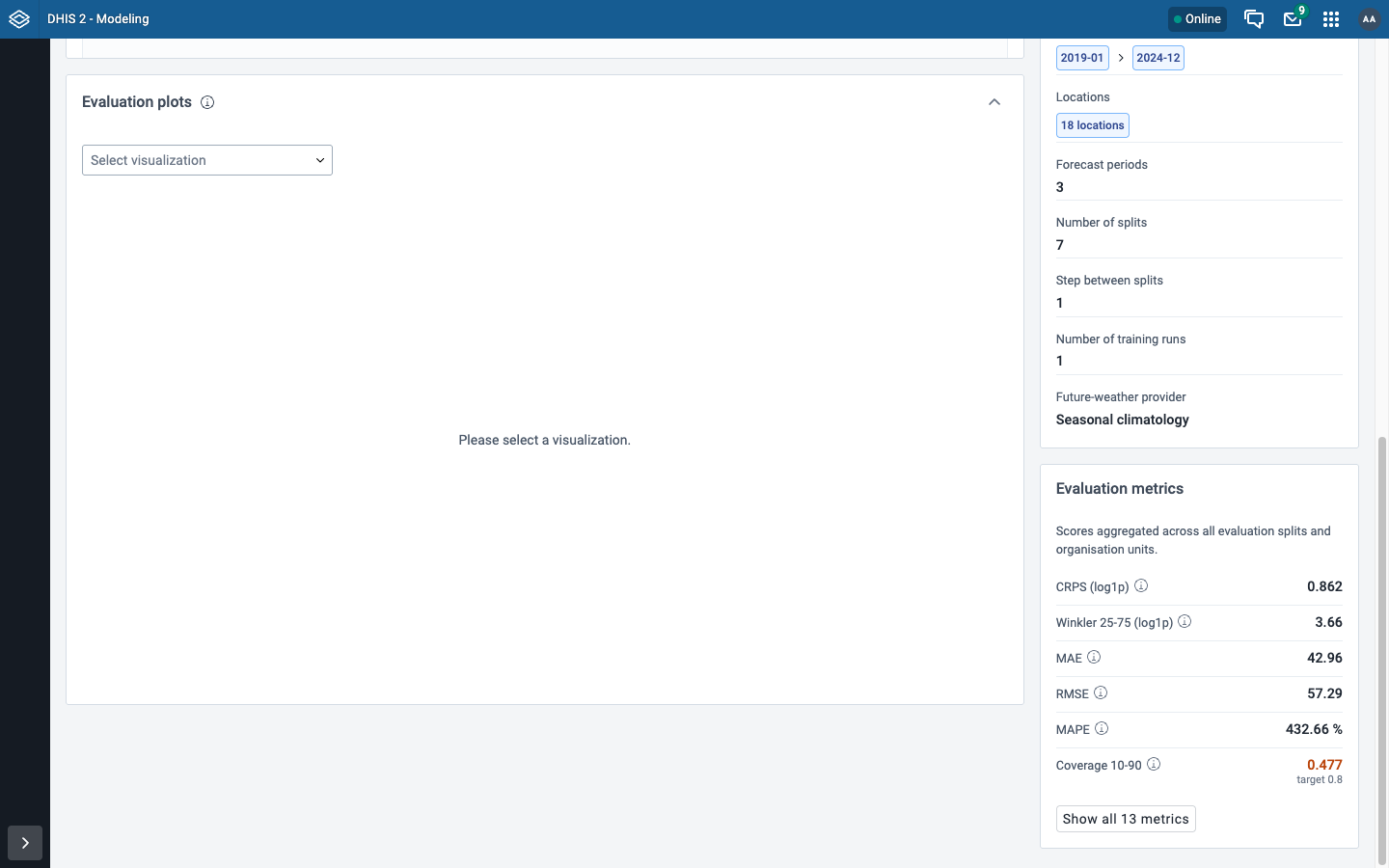Collapse the Evaluation plots section
This screenshot has width=1389, height=868.
tap(994, 102)
